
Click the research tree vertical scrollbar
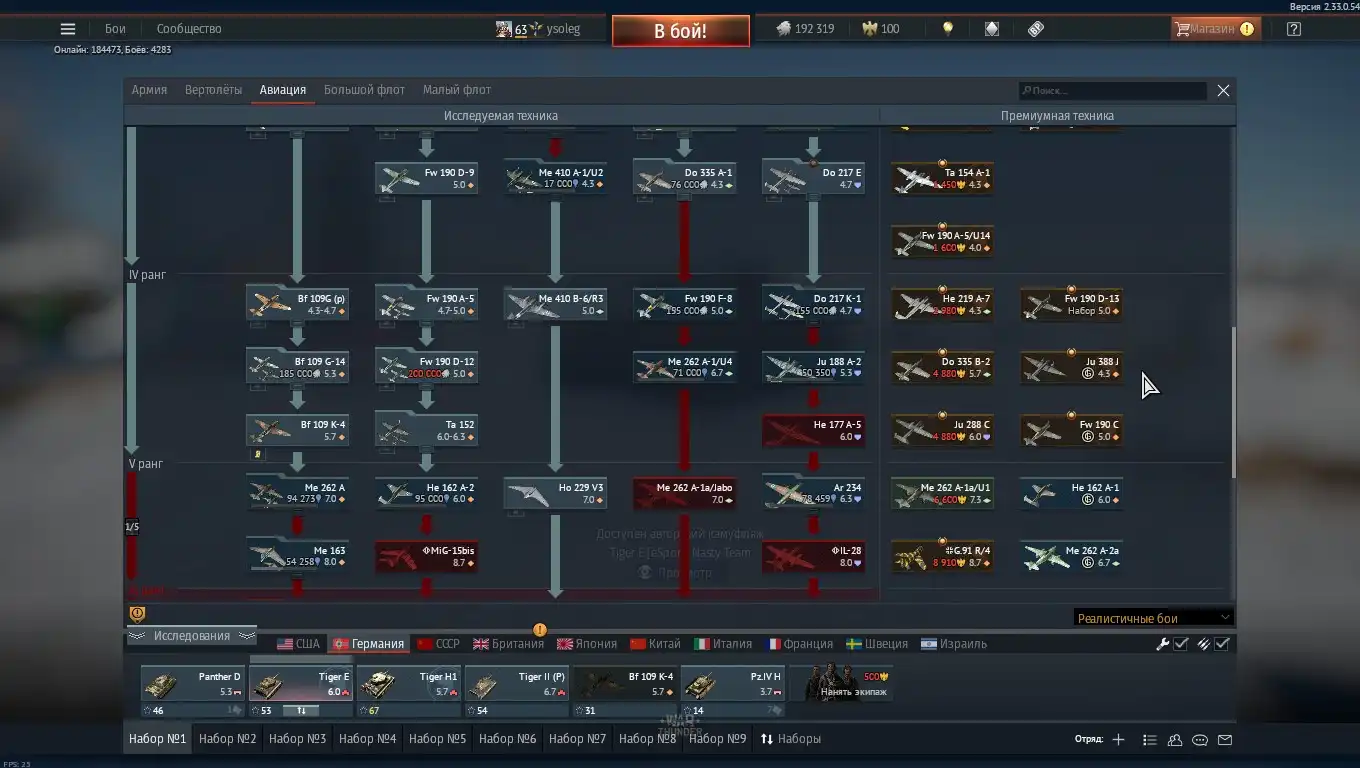pyautogui.click(x=1233, y=402)
